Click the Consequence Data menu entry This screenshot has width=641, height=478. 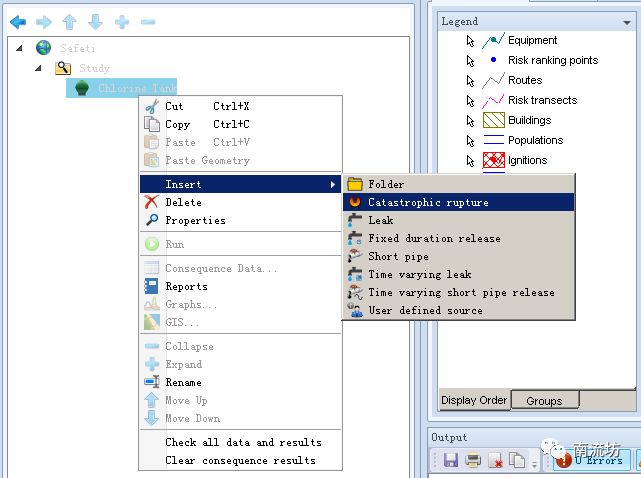240,268
